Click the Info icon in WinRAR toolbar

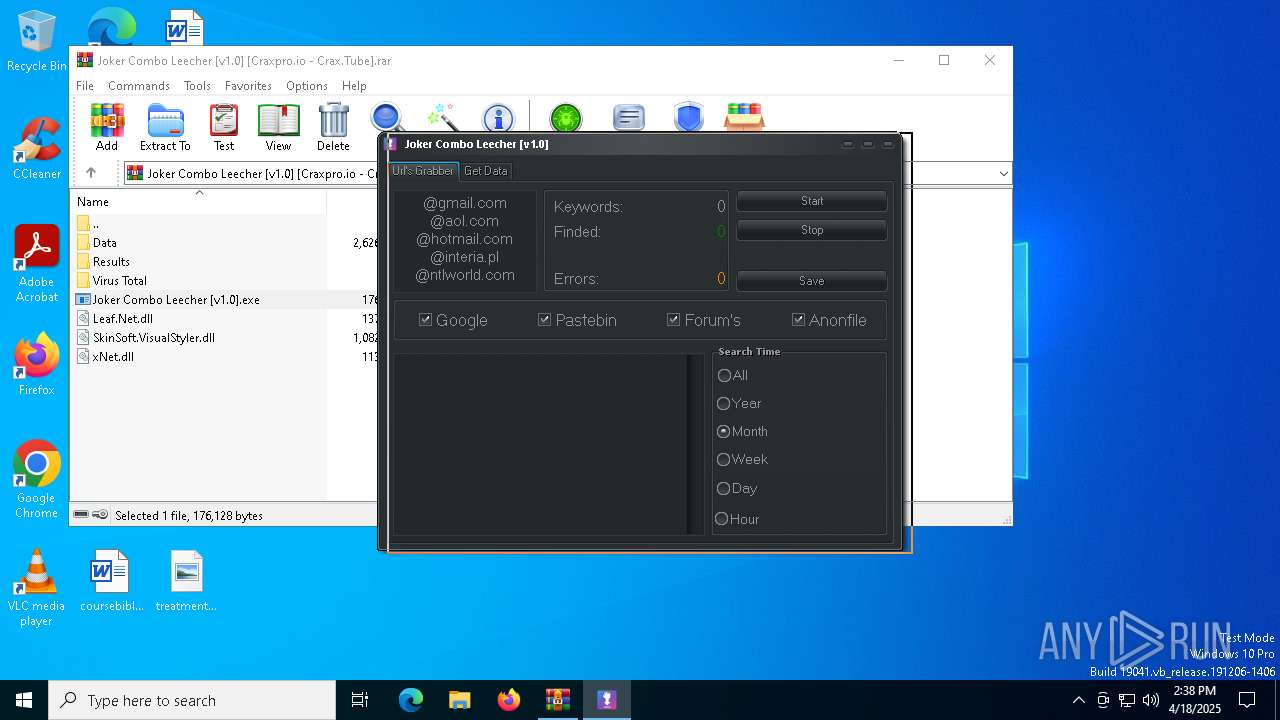pyautogui.click(x=497, y=118)
